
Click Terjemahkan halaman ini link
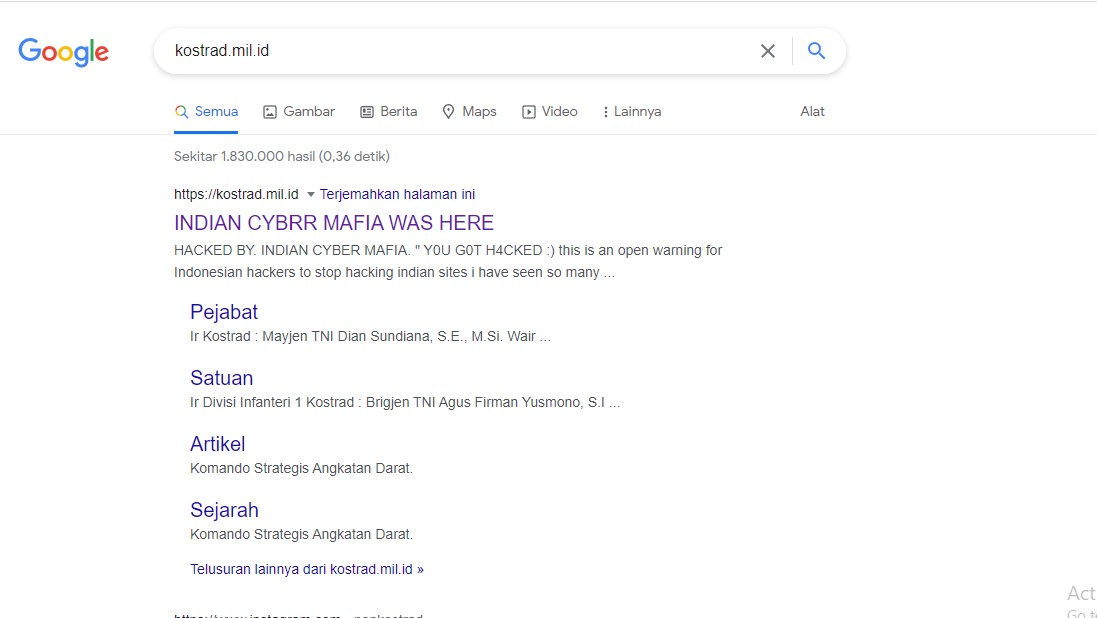[x=397, y=194]
